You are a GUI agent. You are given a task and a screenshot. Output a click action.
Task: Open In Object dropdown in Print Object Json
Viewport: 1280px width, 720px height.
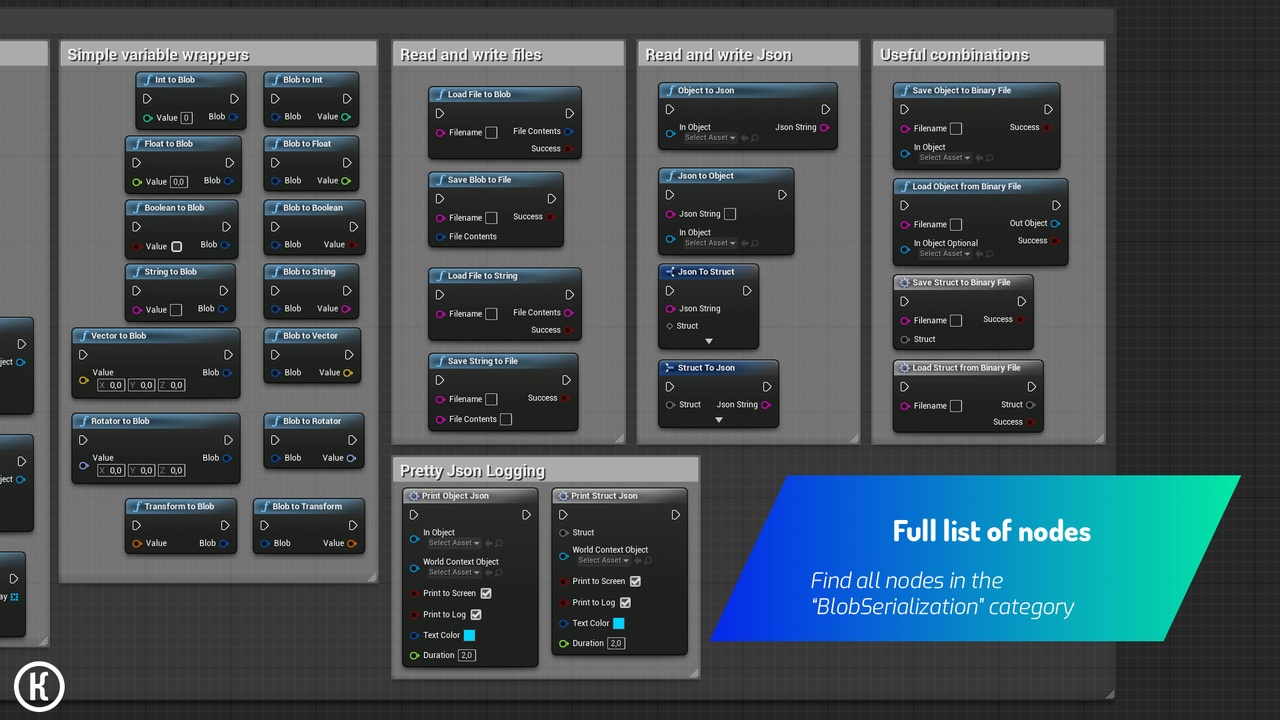coord(455,543)
